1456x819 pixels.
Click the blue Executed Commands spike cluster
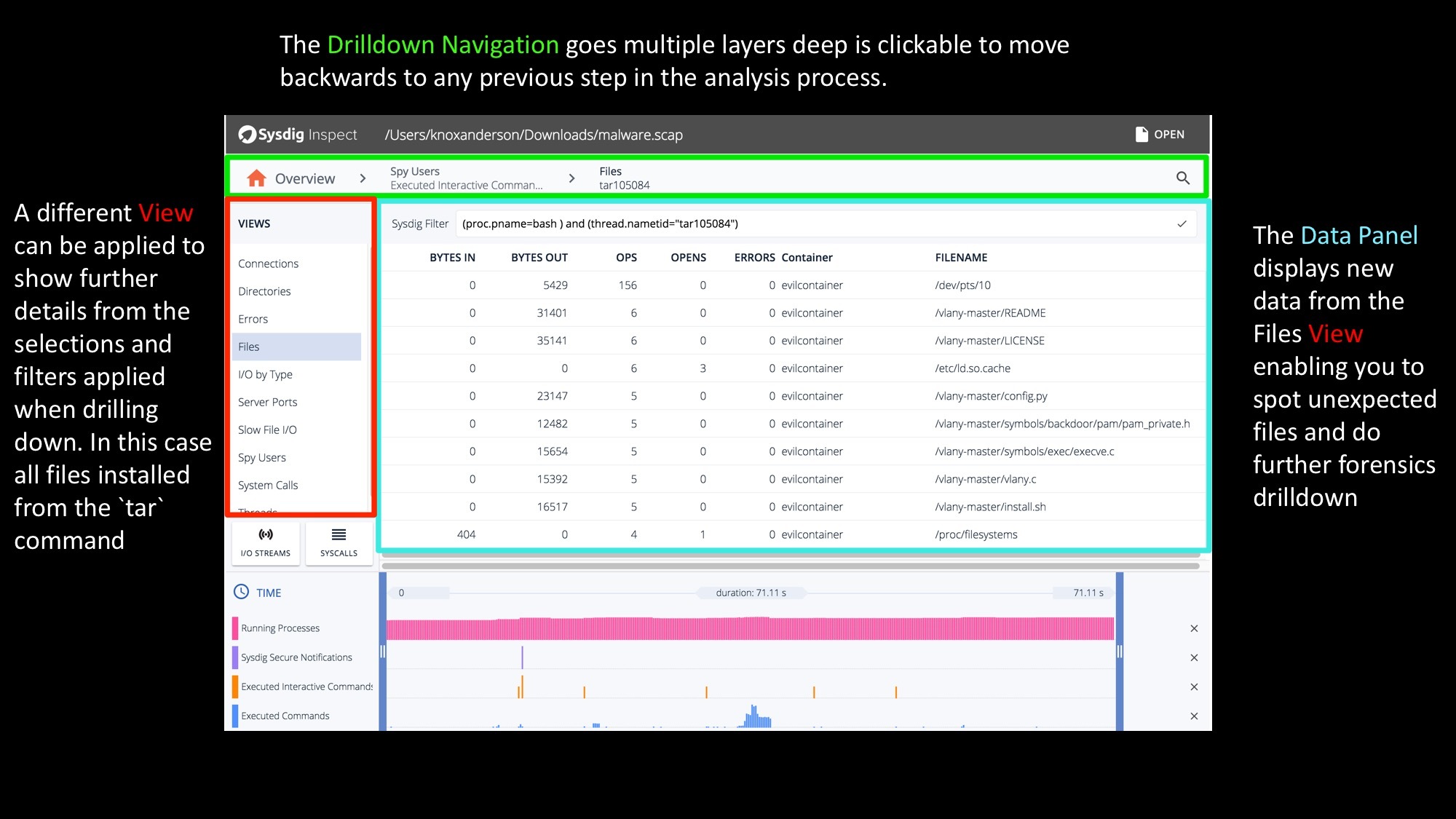click(756, 716)
